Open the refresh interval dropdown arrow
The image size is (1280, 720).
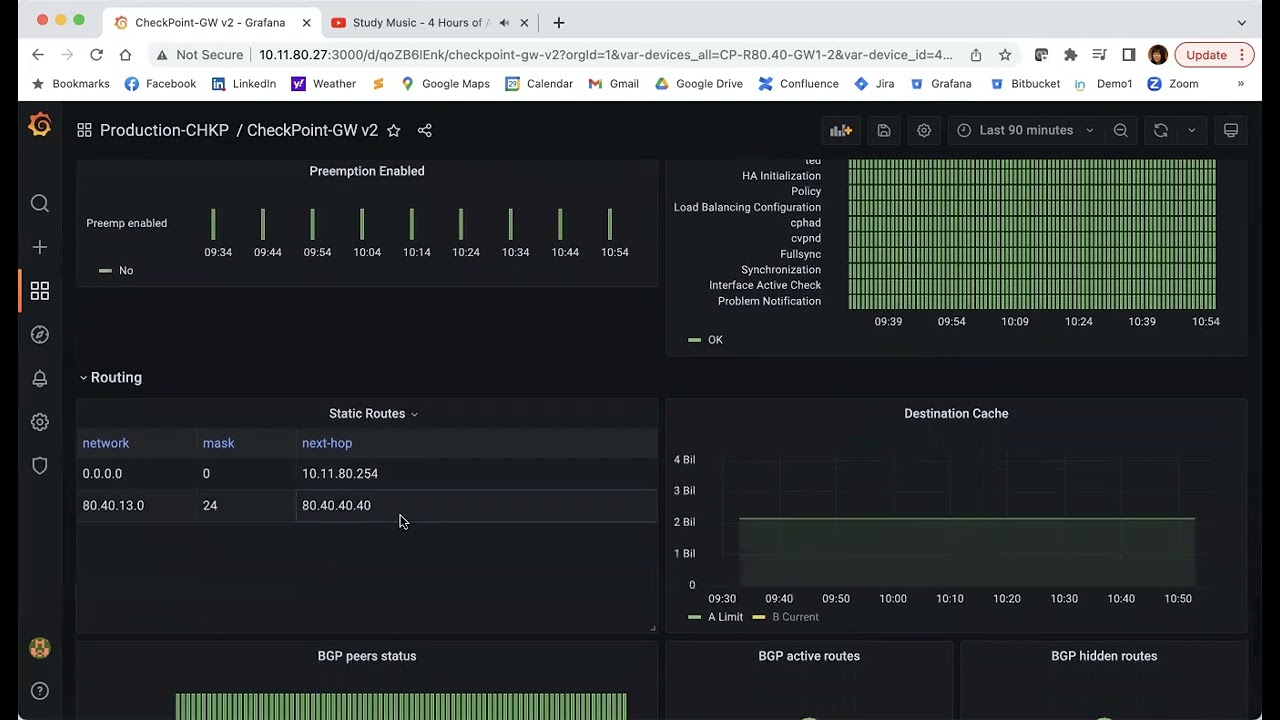pyautogui.click(x=1191, y=130)
